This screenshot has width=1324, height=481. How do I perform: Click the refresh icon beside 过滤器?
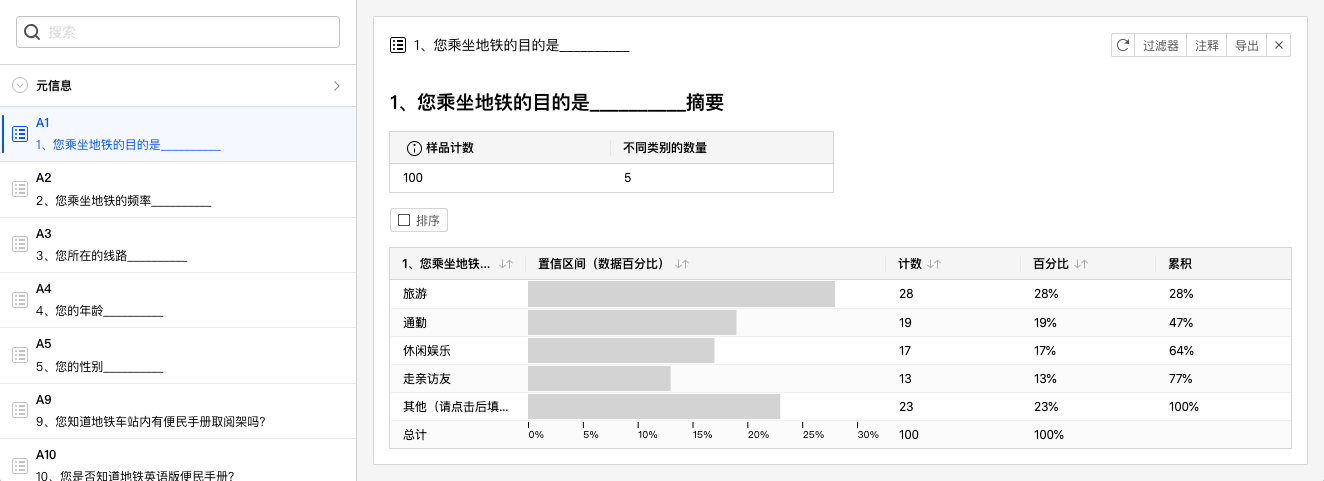point(1123,45)
